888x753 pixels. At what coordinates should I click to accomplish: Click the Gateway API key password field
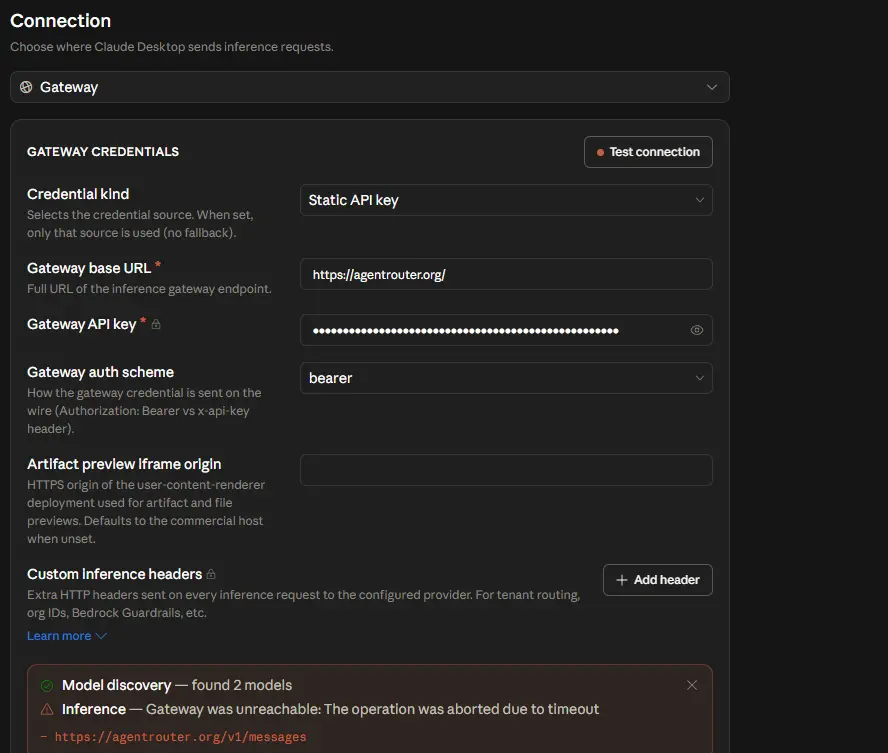506,330
